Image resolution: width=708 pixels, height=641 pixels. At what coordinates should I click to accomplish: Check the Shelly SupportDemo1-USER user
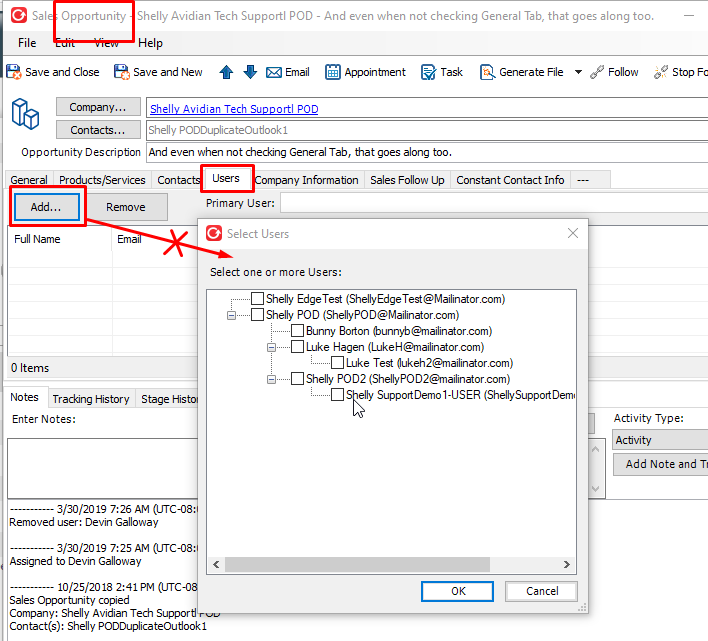[x=337, y=395]
